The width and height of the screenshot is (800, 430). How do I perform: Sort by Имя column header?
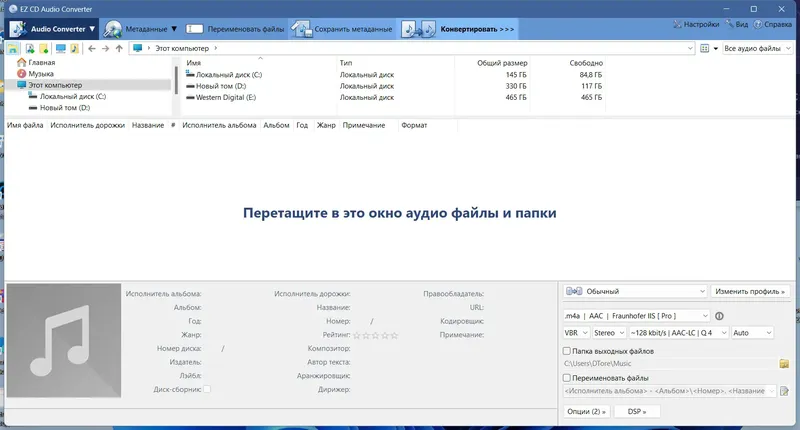(x=194, y=63)
